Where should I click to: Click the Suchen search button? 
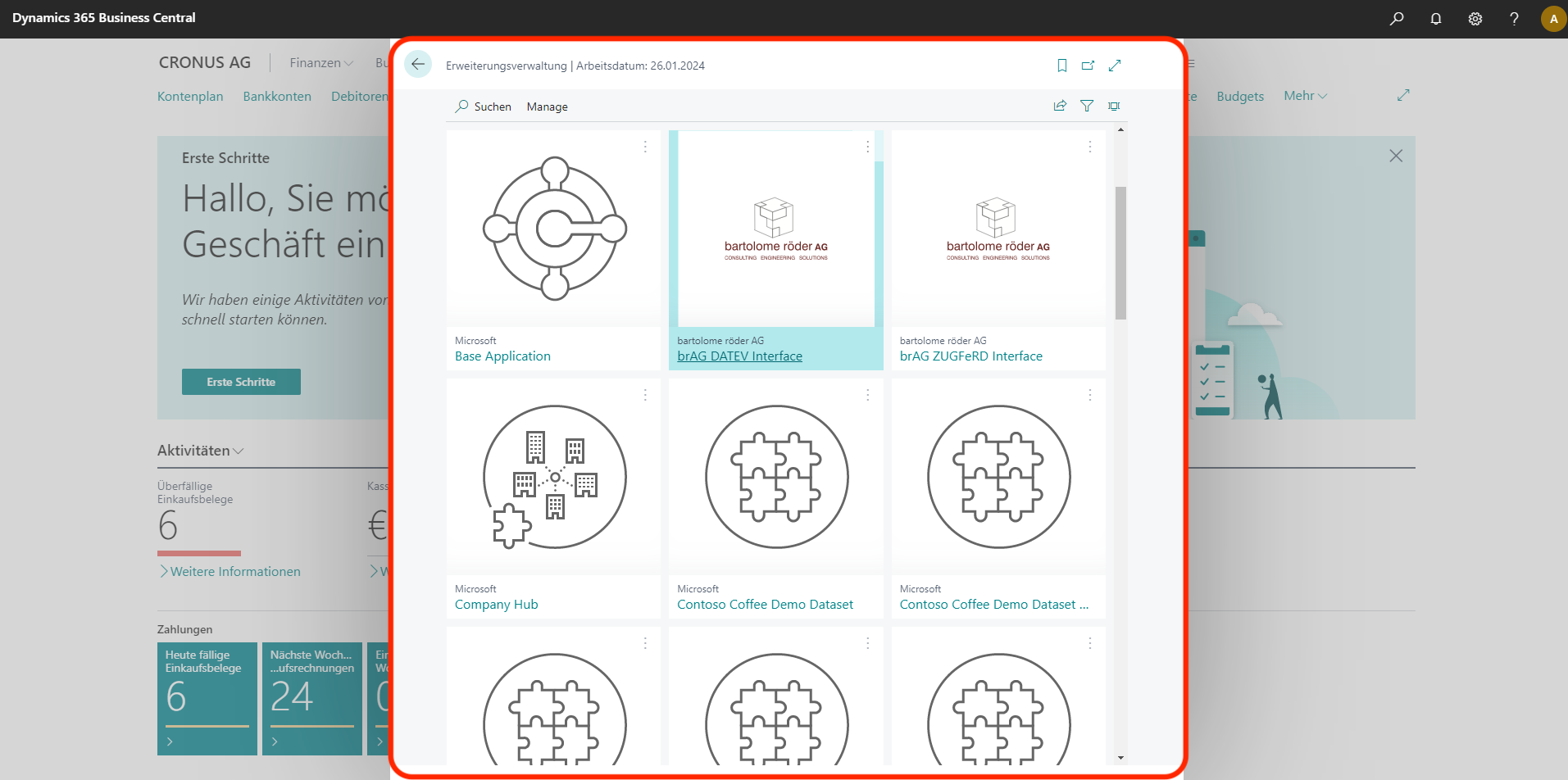click(484, 107)
